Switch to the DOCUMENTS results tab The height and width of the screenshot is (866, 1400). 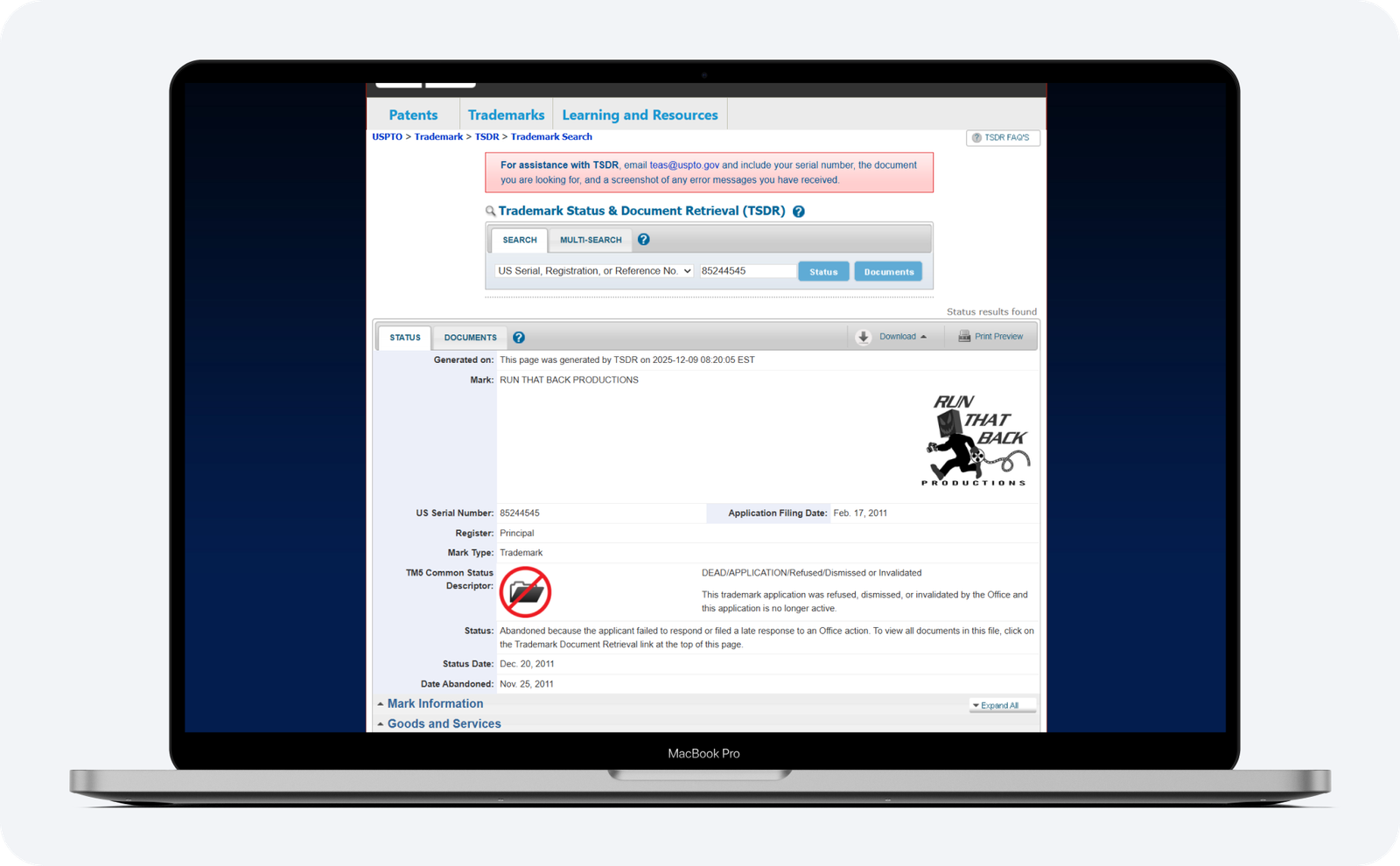coord(470,338)
